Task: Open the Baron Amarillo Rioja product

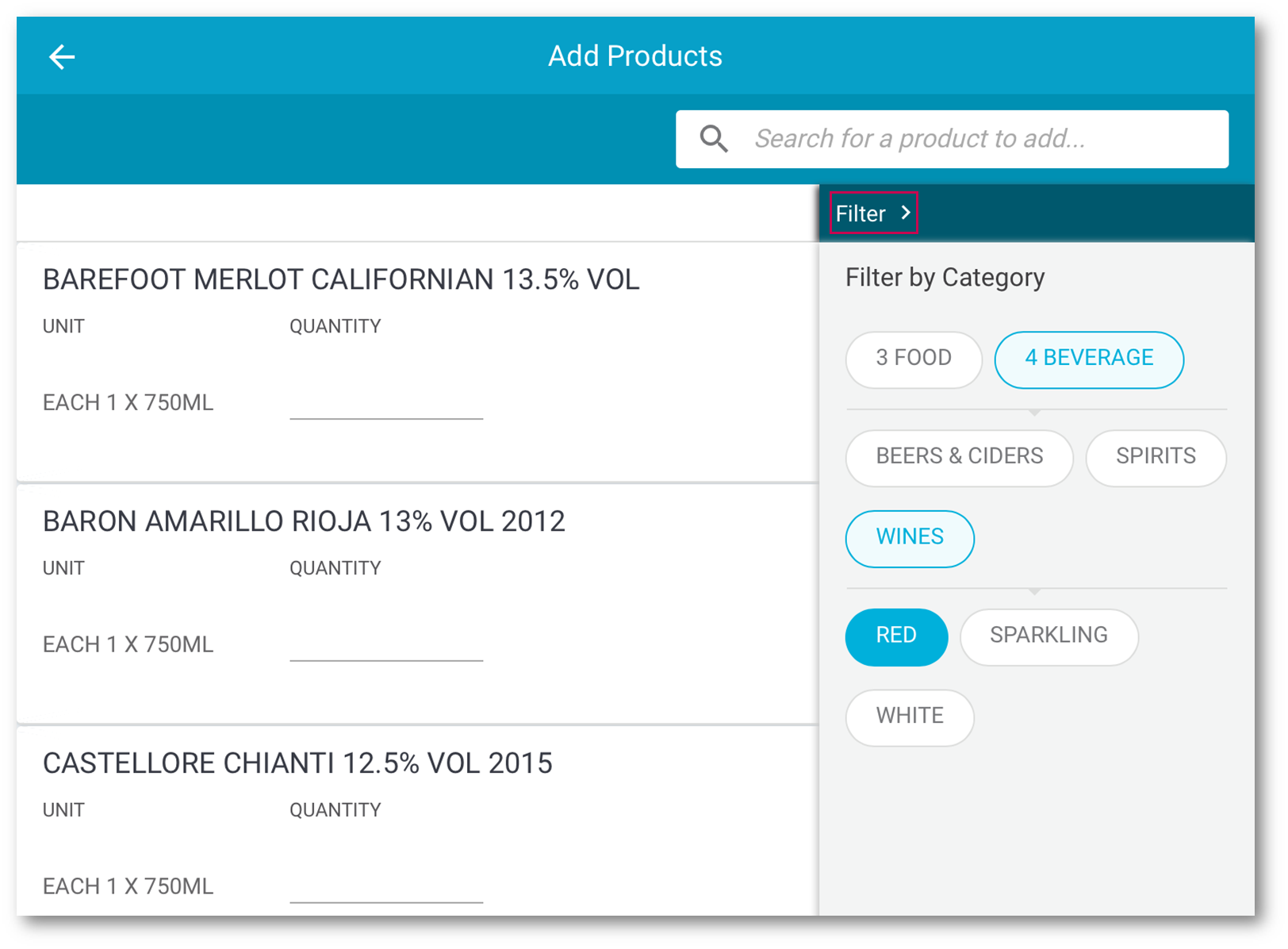Action: pyautogui.click(x=304, y=522)
